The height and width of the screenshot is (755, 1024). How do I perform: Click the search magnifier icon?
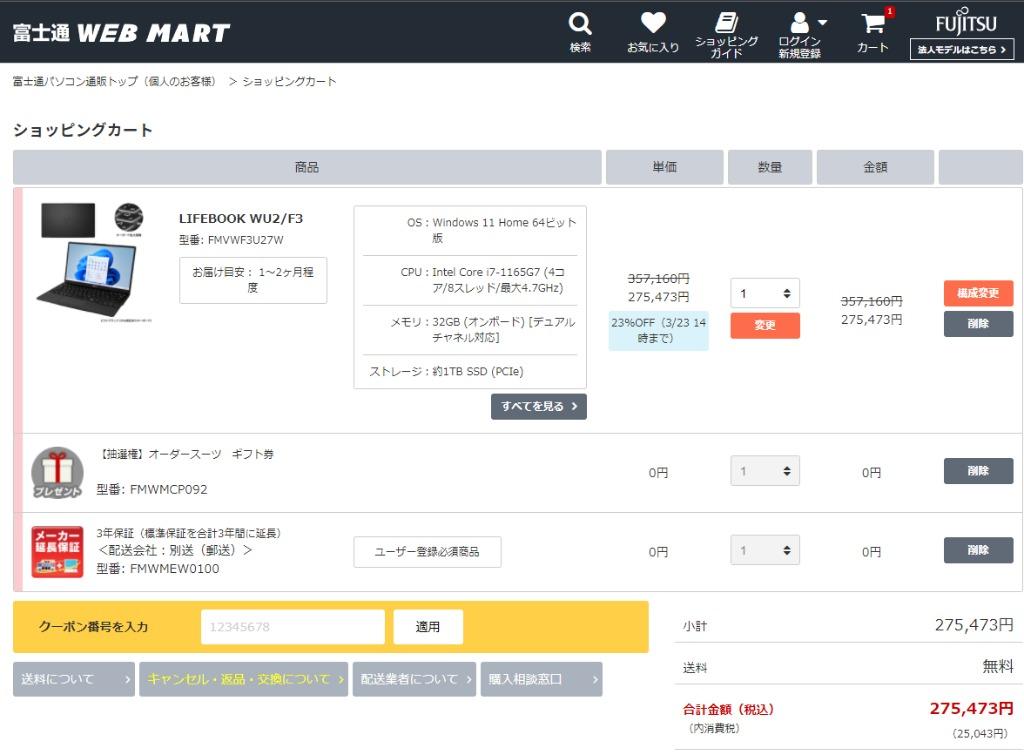click(x=580, y=23)
